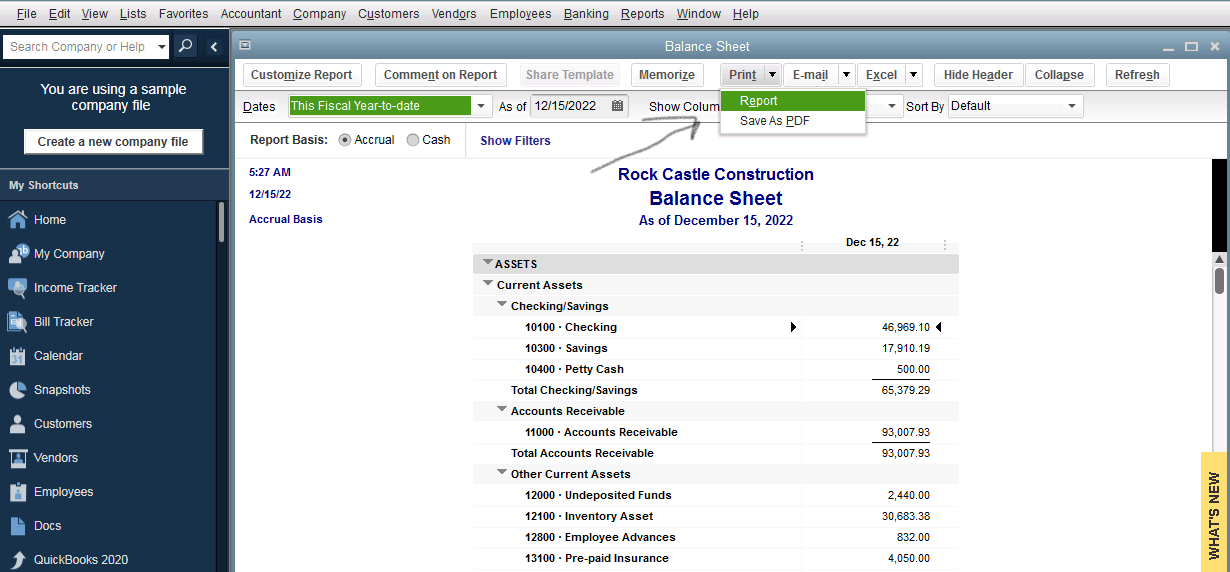Screen dimensions: 1230x572
Task: Open the WHAT'S NEW side tab
Action: pos(1214,512)
